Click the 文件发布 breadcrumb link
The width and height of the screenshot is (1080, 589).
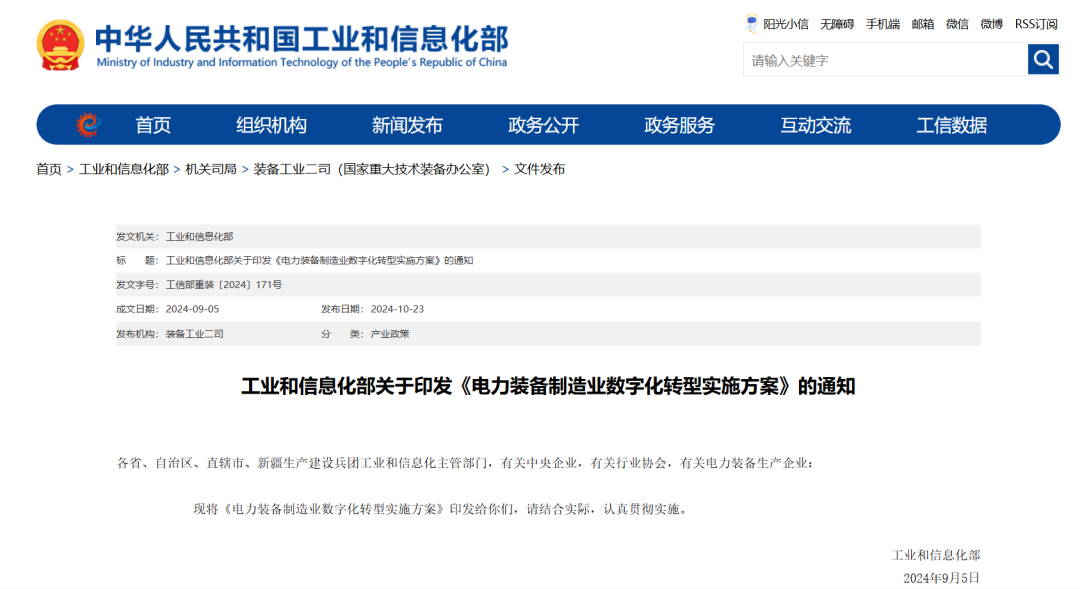538,169
